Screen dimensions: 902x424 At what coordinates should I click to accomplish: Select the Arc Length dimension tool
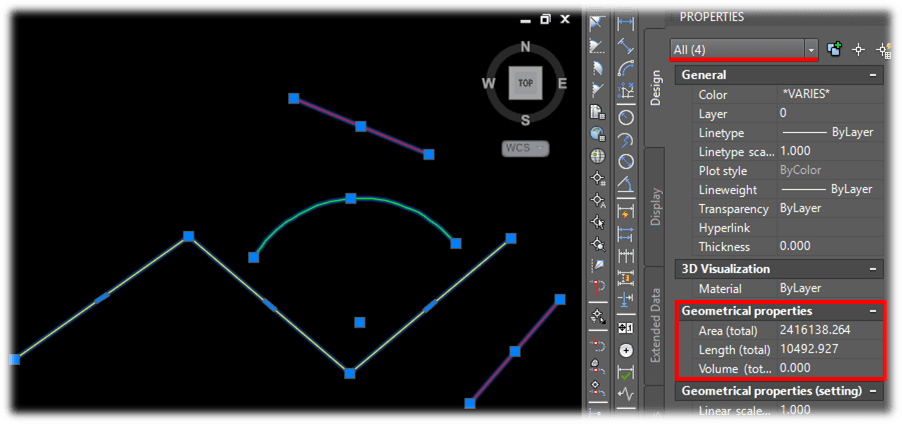(626, 68)
